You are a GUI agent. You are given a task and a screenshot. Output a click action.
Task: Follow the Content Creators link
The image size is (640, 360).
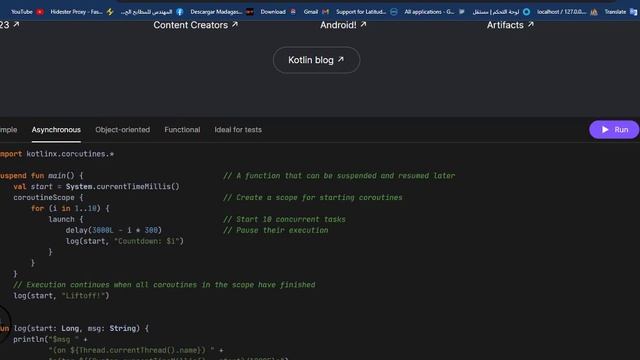tap(196, 25)
